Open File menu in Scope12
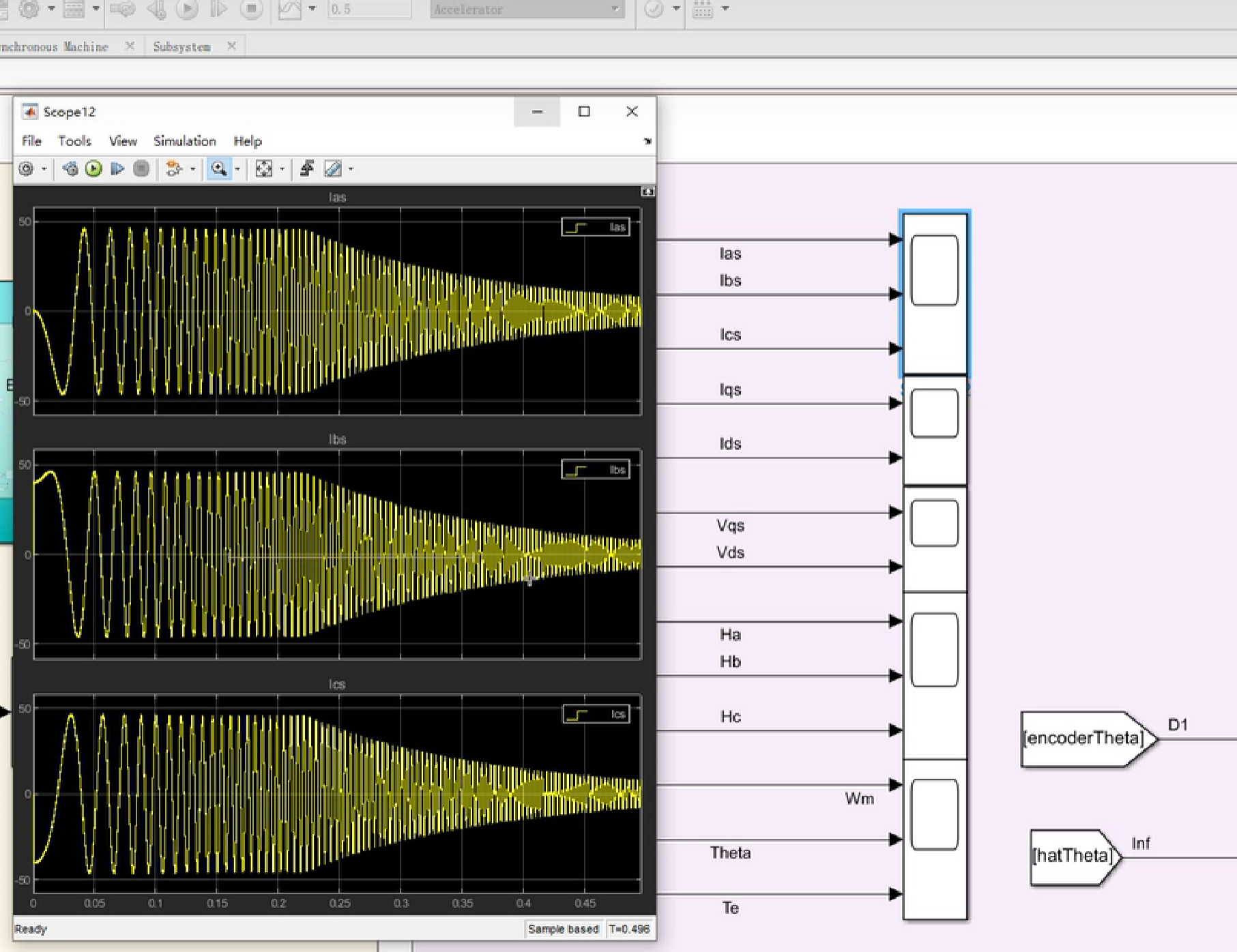The height and width of the screenshot is (952, 1237). (31, 141)
